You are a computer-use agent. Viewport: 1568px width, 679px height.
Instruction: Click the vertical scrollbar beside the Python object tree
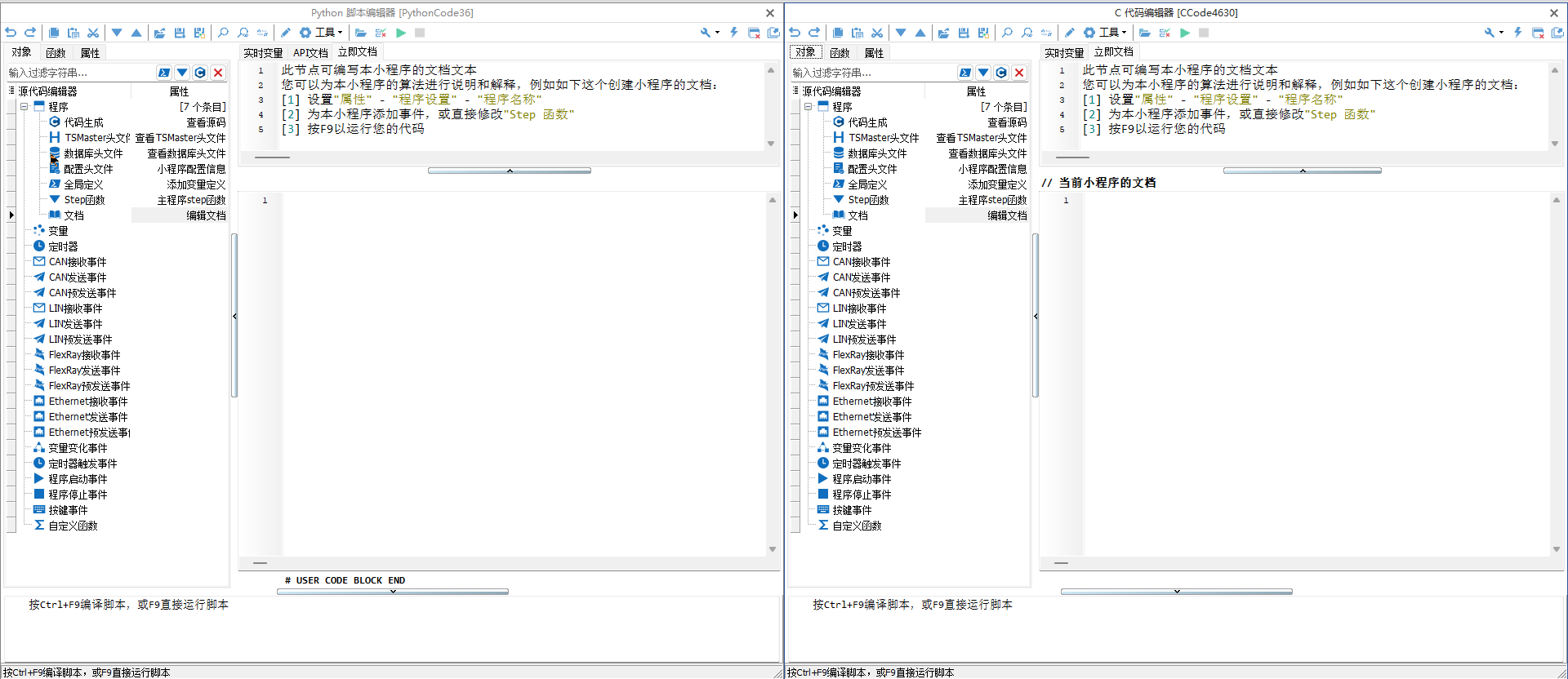tap(234, 316)
